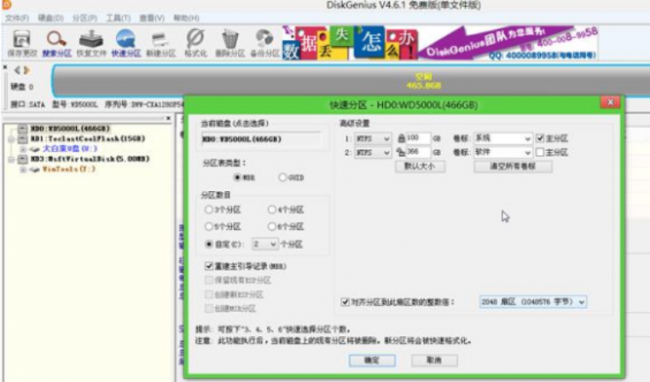The height and width of the screenshot is (382, 650).
Task: Select the Format (格式化) toolbar icon
Action: (195, 43)
